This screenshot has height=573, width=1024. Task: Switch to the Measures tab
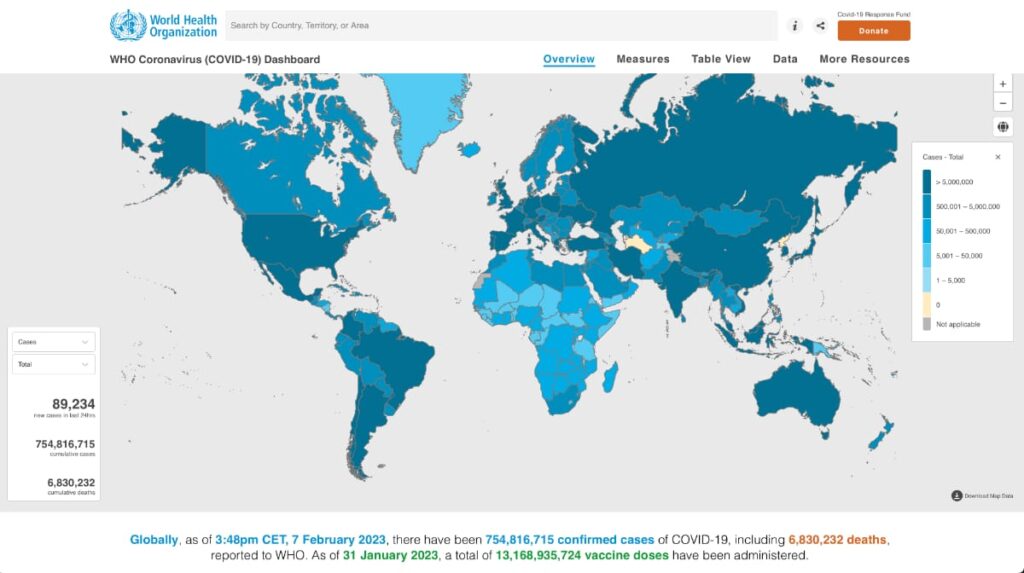(x=643, y=59)
